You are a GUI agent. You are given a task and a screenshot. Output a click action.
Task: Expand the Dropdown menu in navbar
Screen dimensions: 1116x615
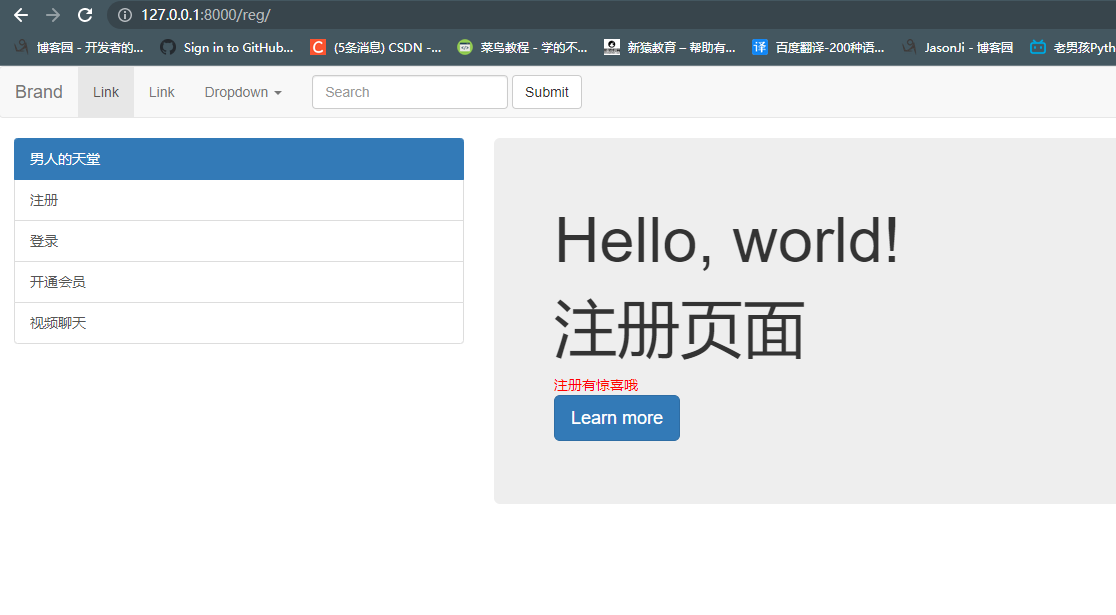tap(243, 92)
